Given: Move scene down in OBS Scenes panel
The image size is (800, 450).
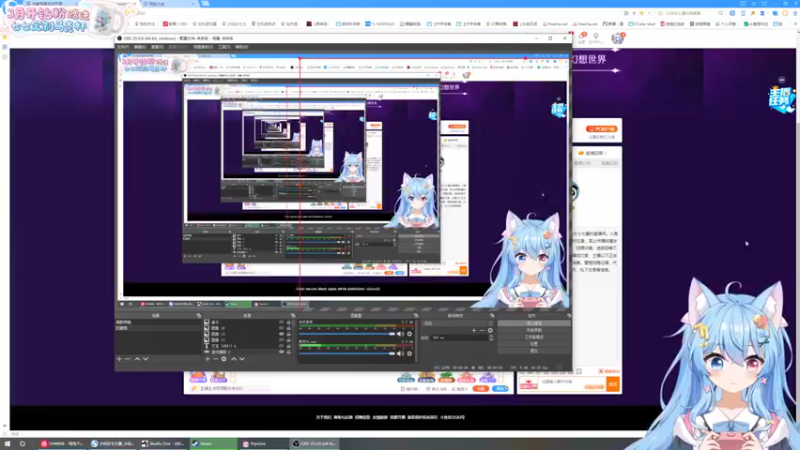Looking at the screenshot, I should [x=146, y=359].
